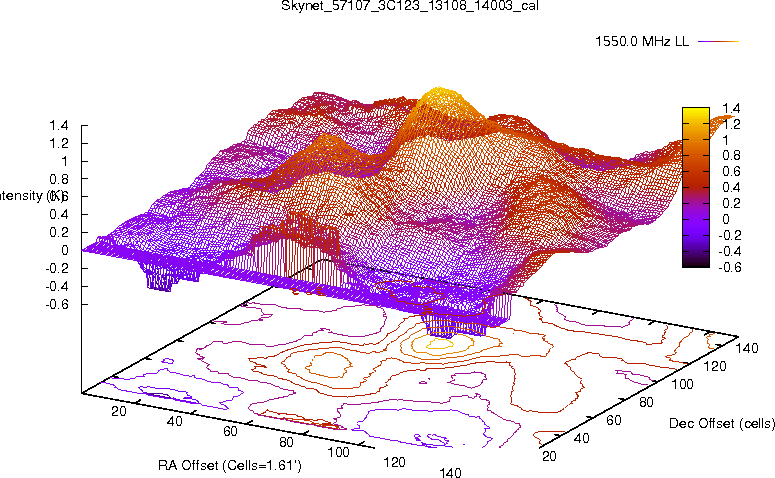Click the plot title Skynet_57107_3C123_13108_14003_cal

pos(410,6)
